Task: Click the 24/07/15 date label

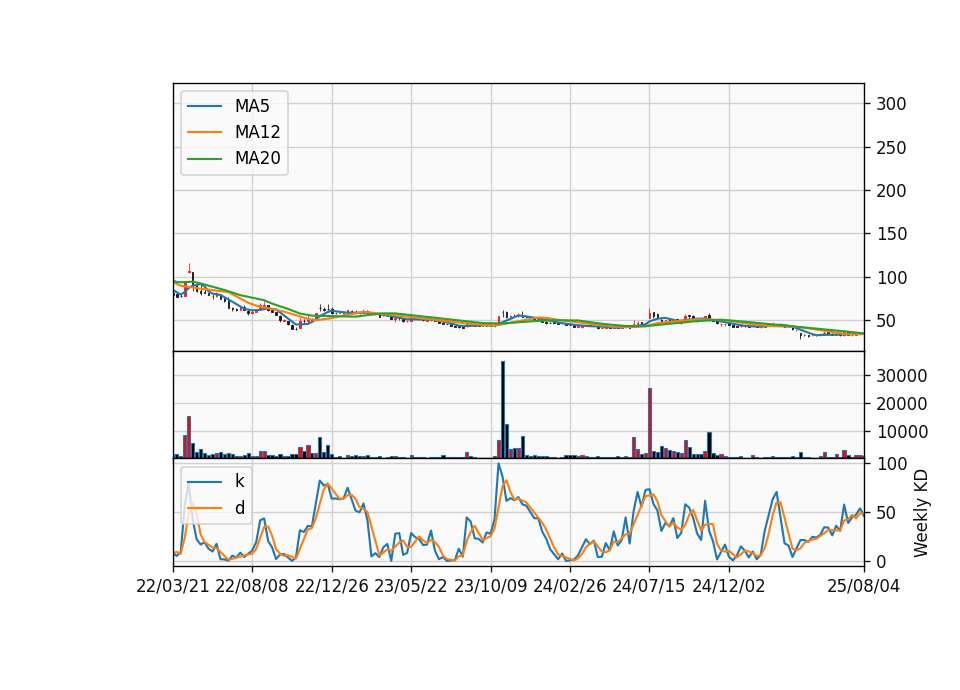Action: (x=648, y=586)
